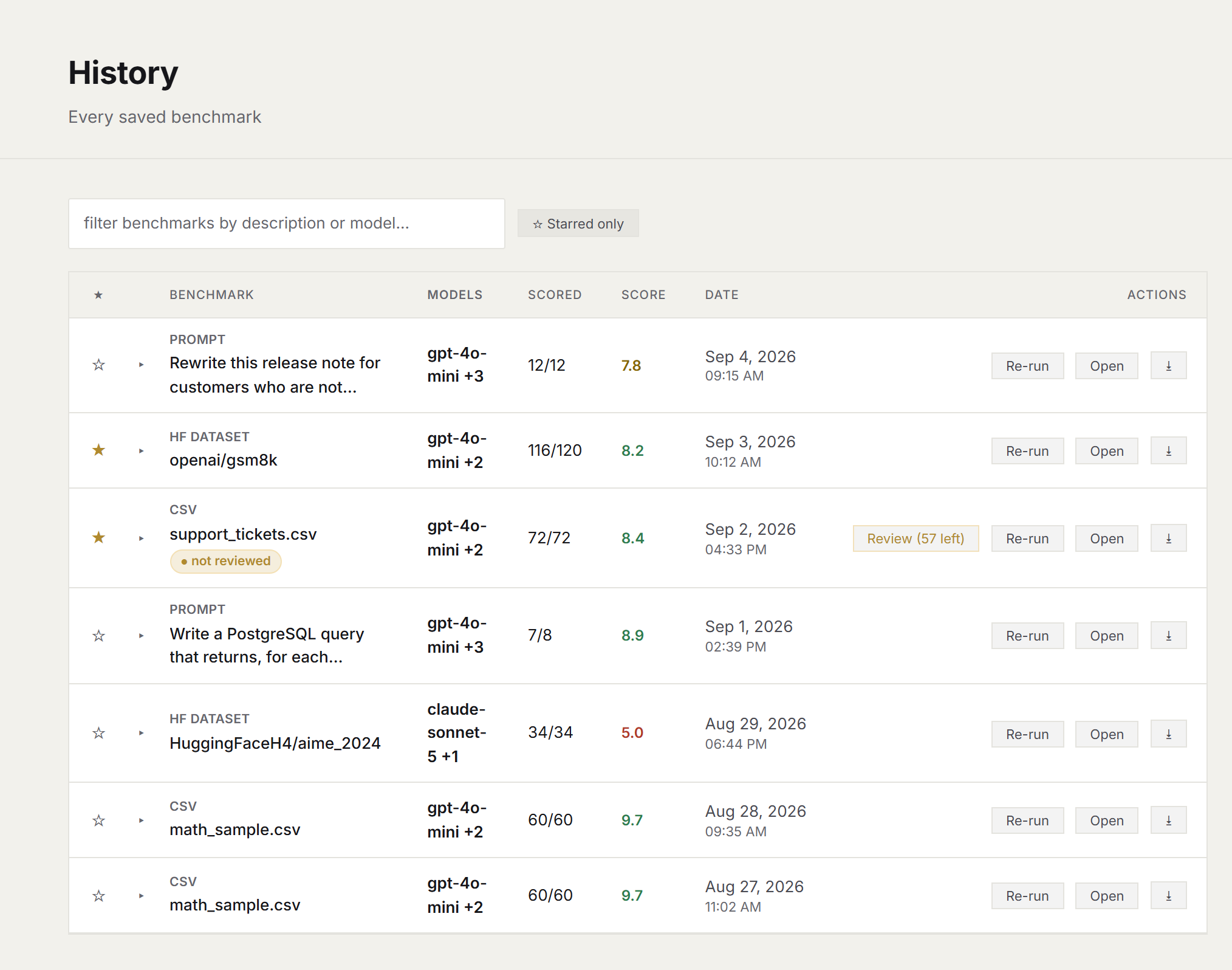Expand the Aug 27 math_sample.csv row
The image size is (1232, 970).
click(x=141, y=896)
